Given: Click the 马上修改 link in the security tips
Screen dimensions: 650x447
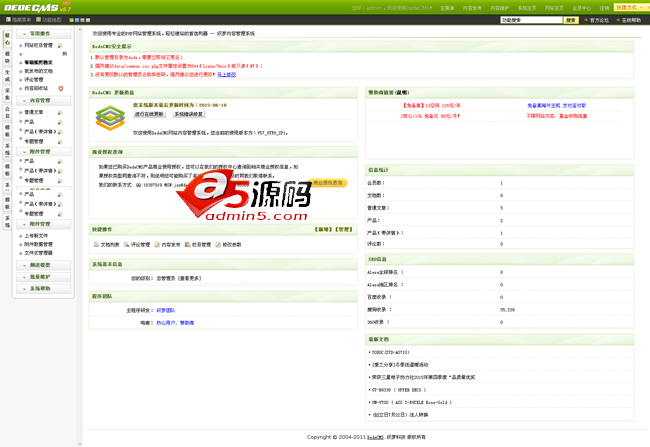Looking at the screenshot, I should [x=227, y=75].
